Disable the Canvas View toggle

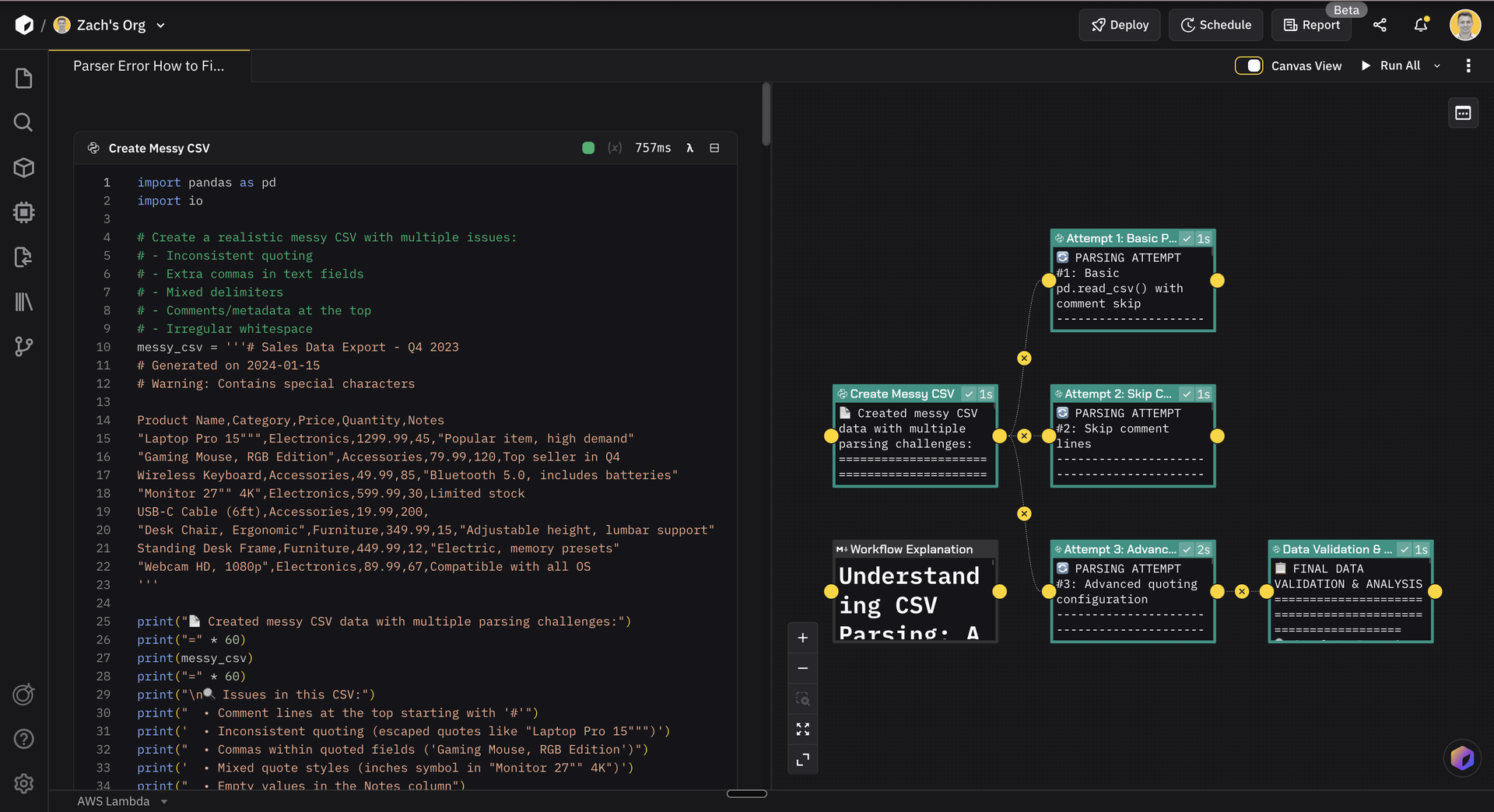tap(1249, 65)
